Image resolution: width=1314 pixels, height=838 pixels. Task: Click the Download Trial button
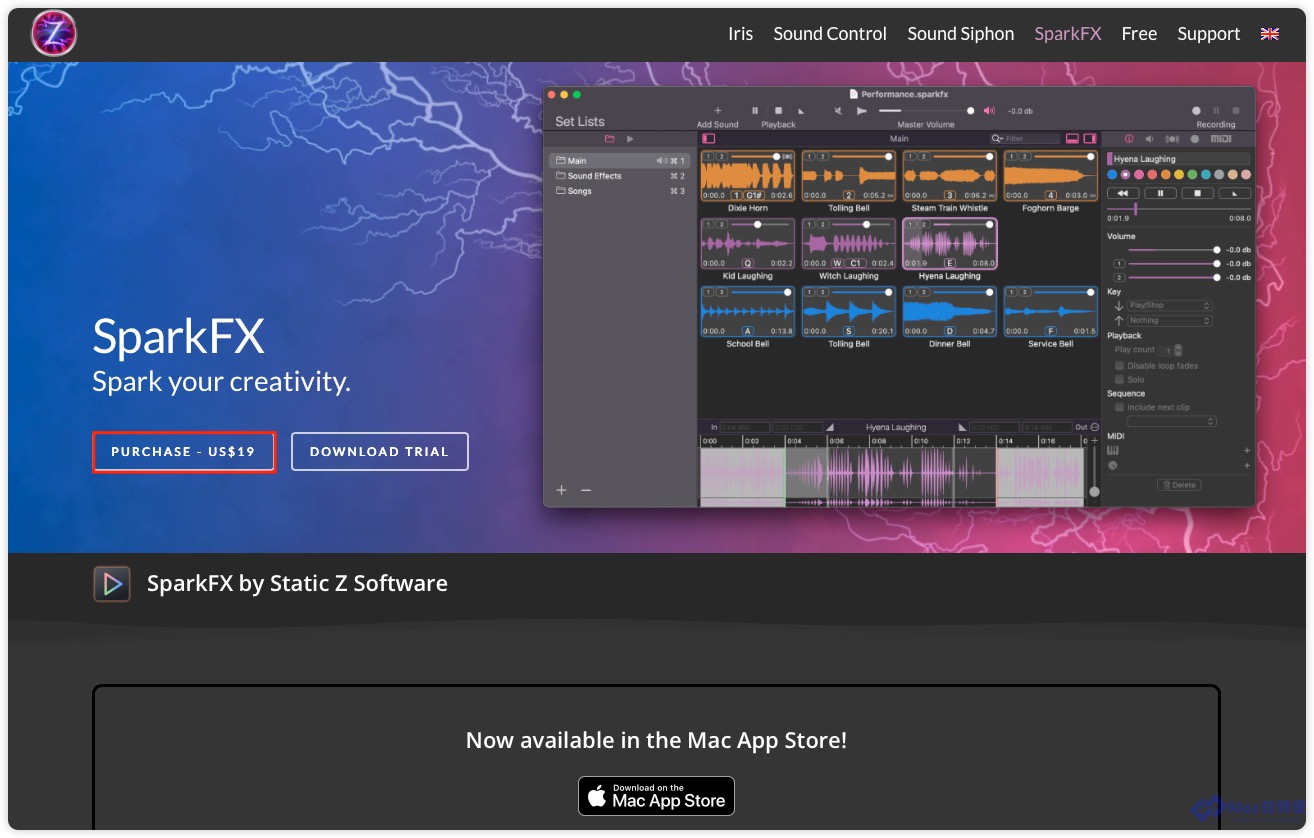tap(379, 452)
